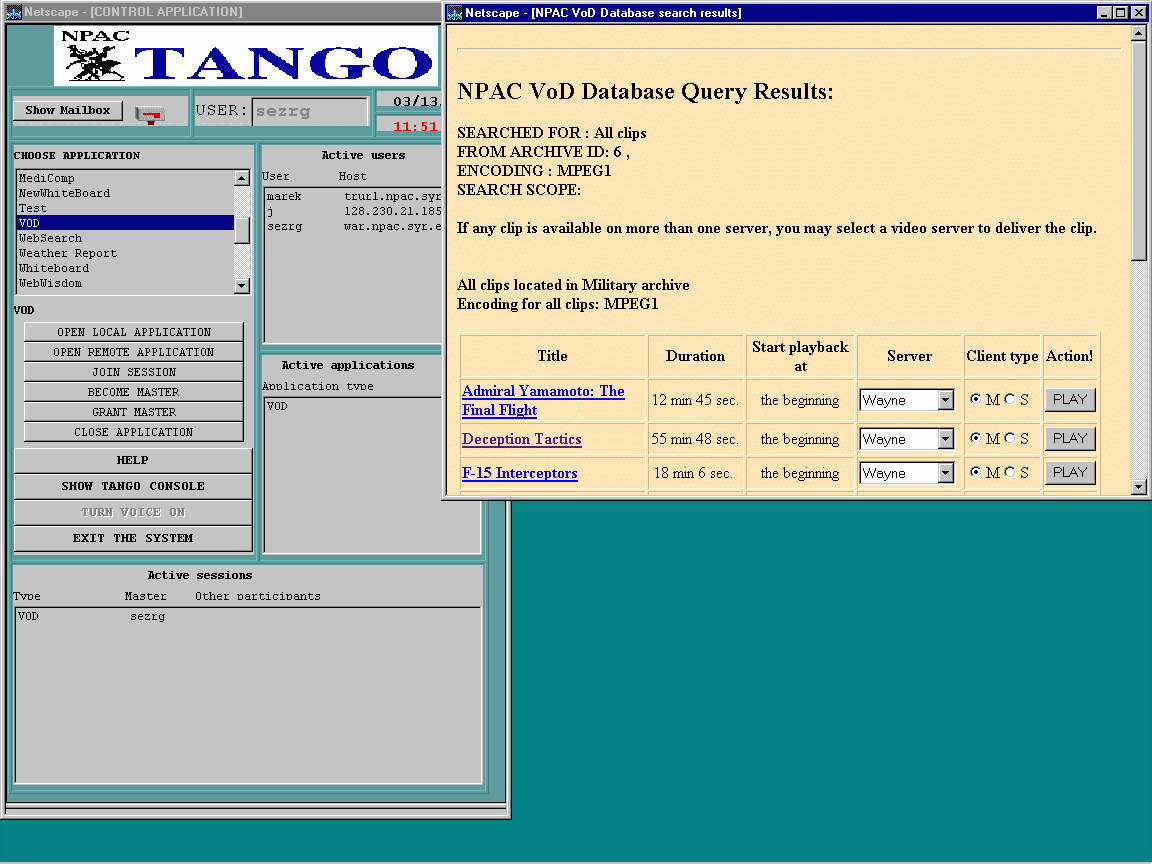Screen dimensions: 1152x864
Task: Click BECOME MASTER button
Action: (134, 392)
